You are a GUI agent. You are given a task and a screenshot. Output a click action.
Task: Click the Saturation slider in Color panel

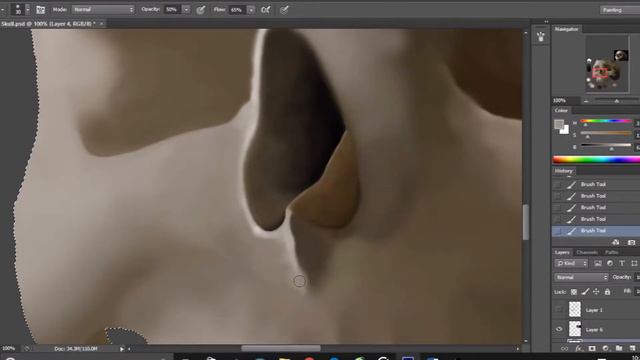click(606, 134)
